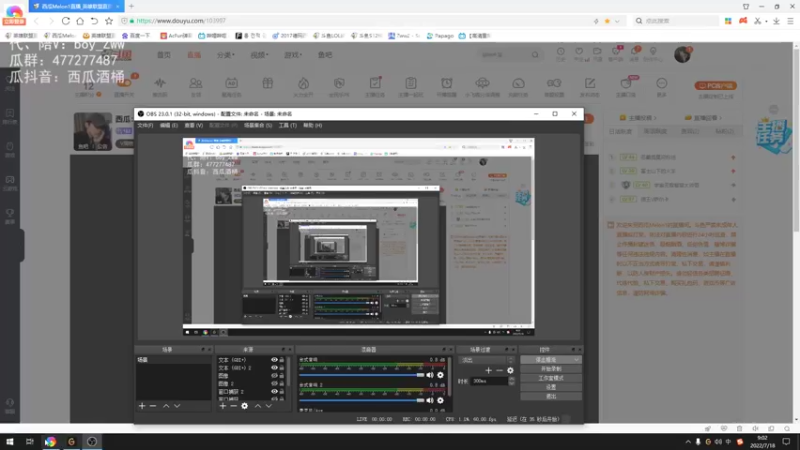Expand 分类 dropdown on Douyu nav
Screen dimensions: 800x450
pos(224,55)
